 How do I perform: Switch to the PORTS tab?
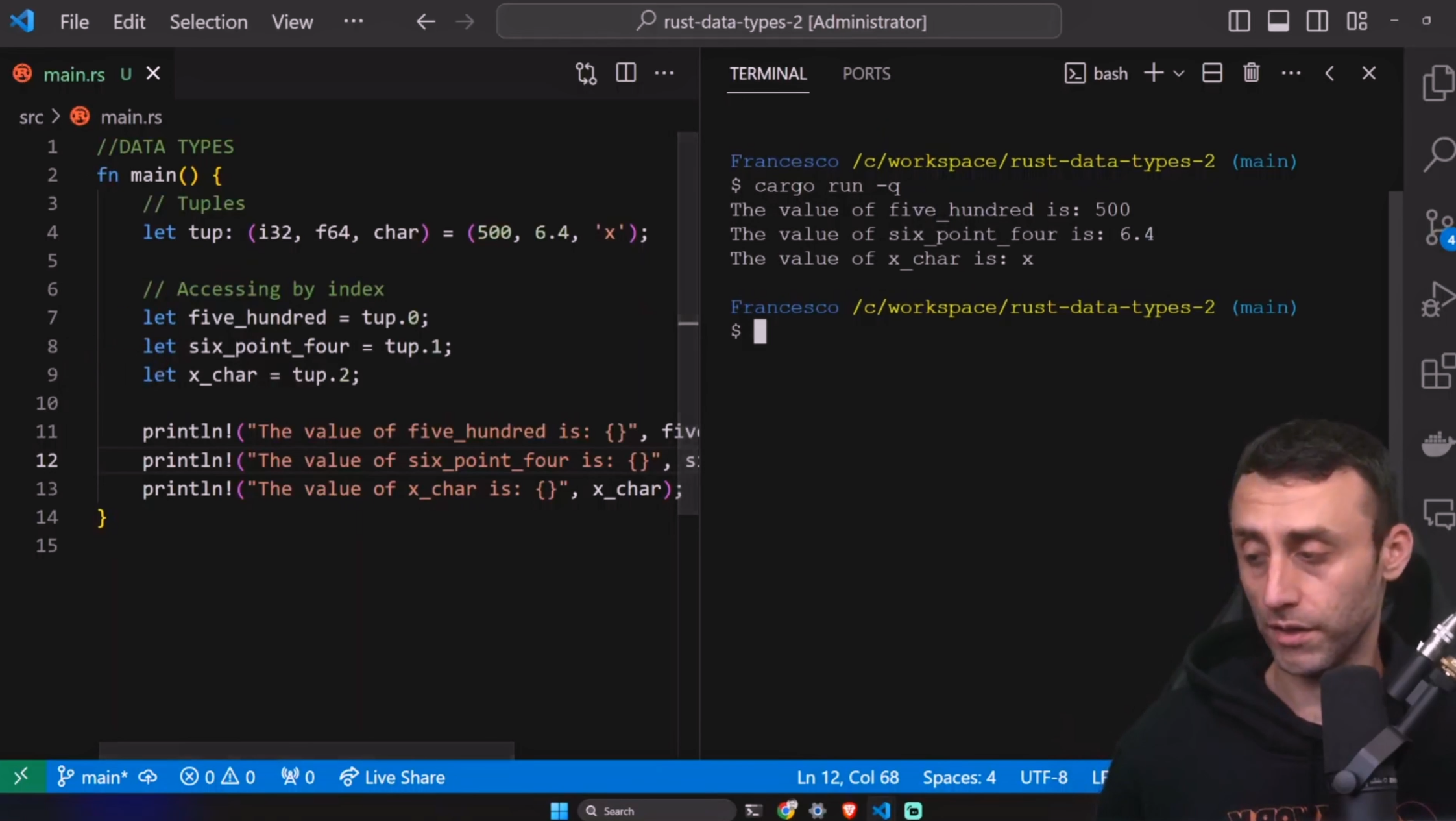coord(867,73)
